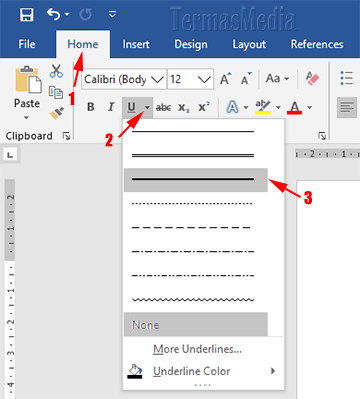Toggle Superscript formatting
360x399 pixels.
[204, 107]
